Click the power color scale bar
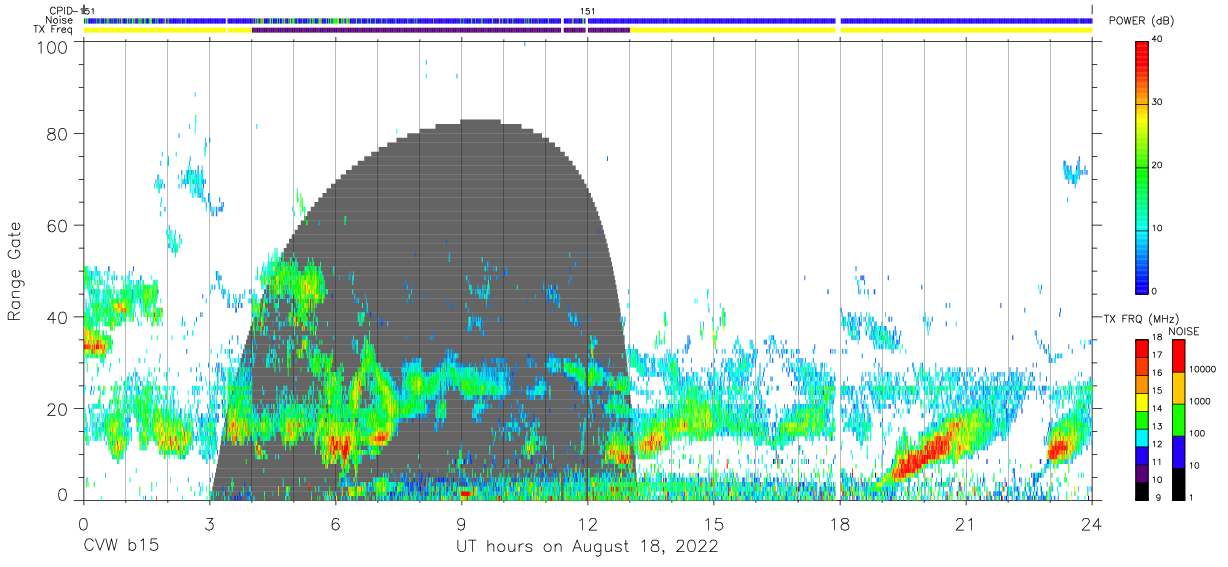The height and width of the screenshot is (567, 1228). 1142,166
